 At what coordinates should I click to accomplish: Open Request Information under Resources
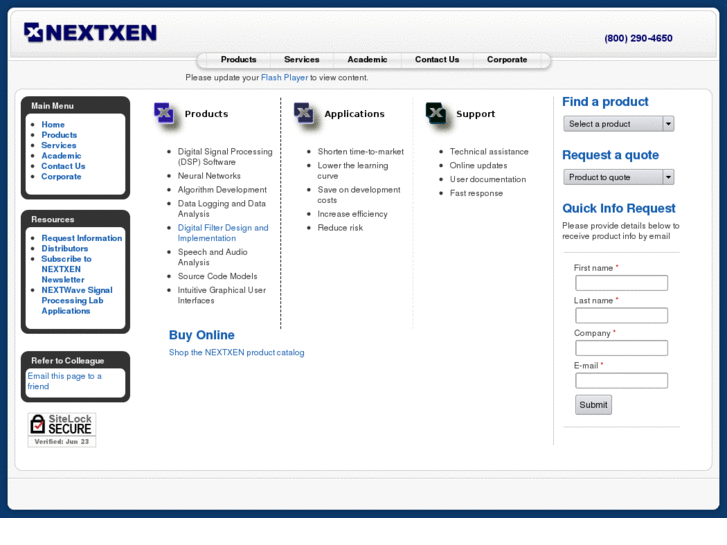coord(82,238)
